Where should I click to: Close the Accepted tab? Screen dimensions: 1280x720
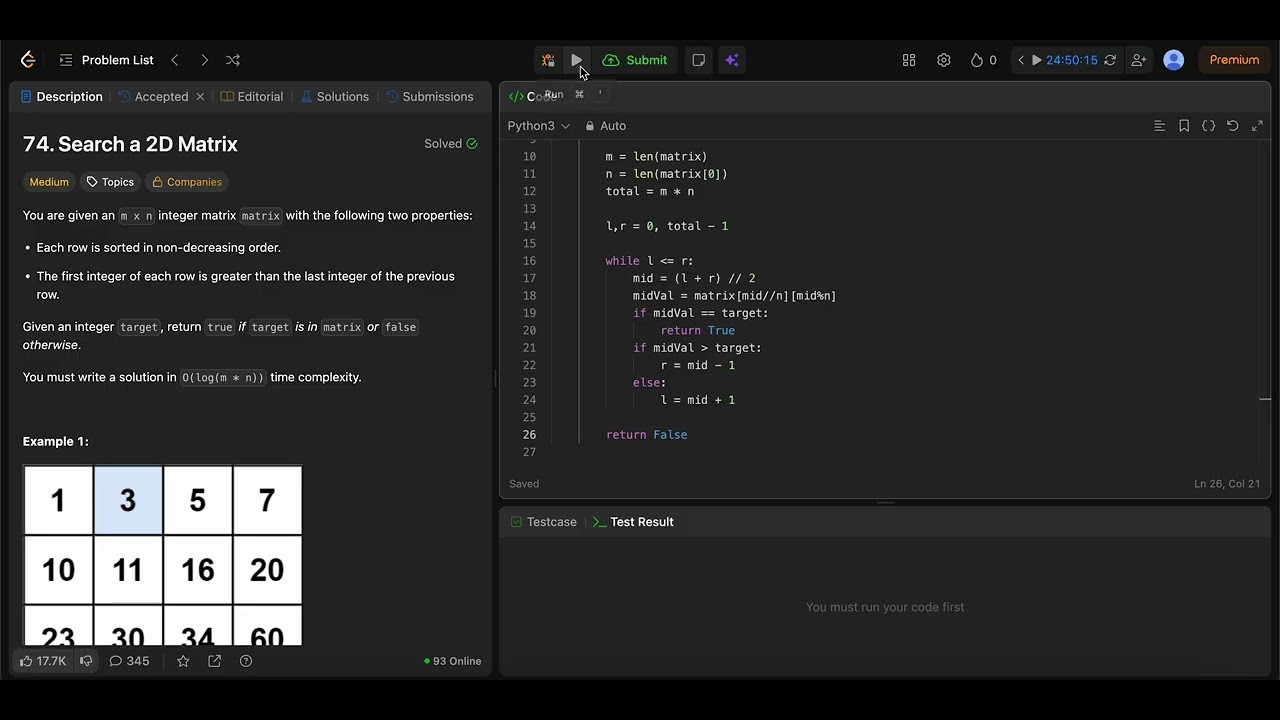[200, 97]
